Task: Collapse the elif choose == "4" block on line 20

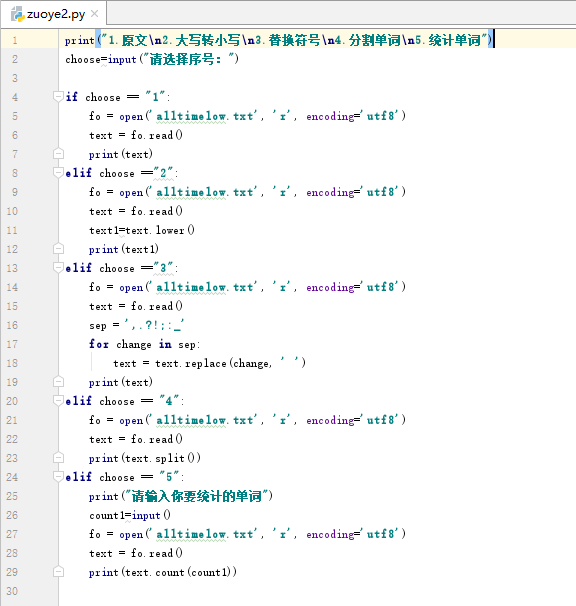Action: tap(58, 400)
